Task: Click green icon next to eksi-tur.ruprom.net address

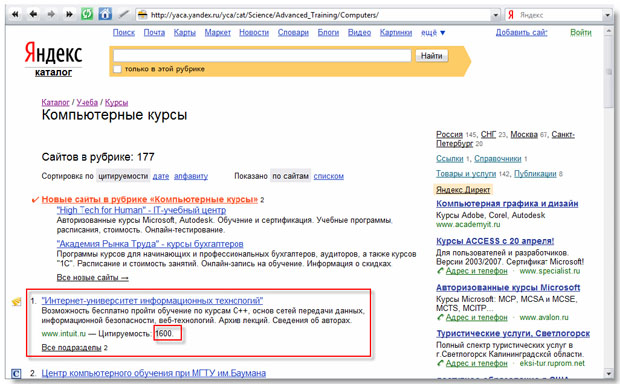Action: point(440,363)
